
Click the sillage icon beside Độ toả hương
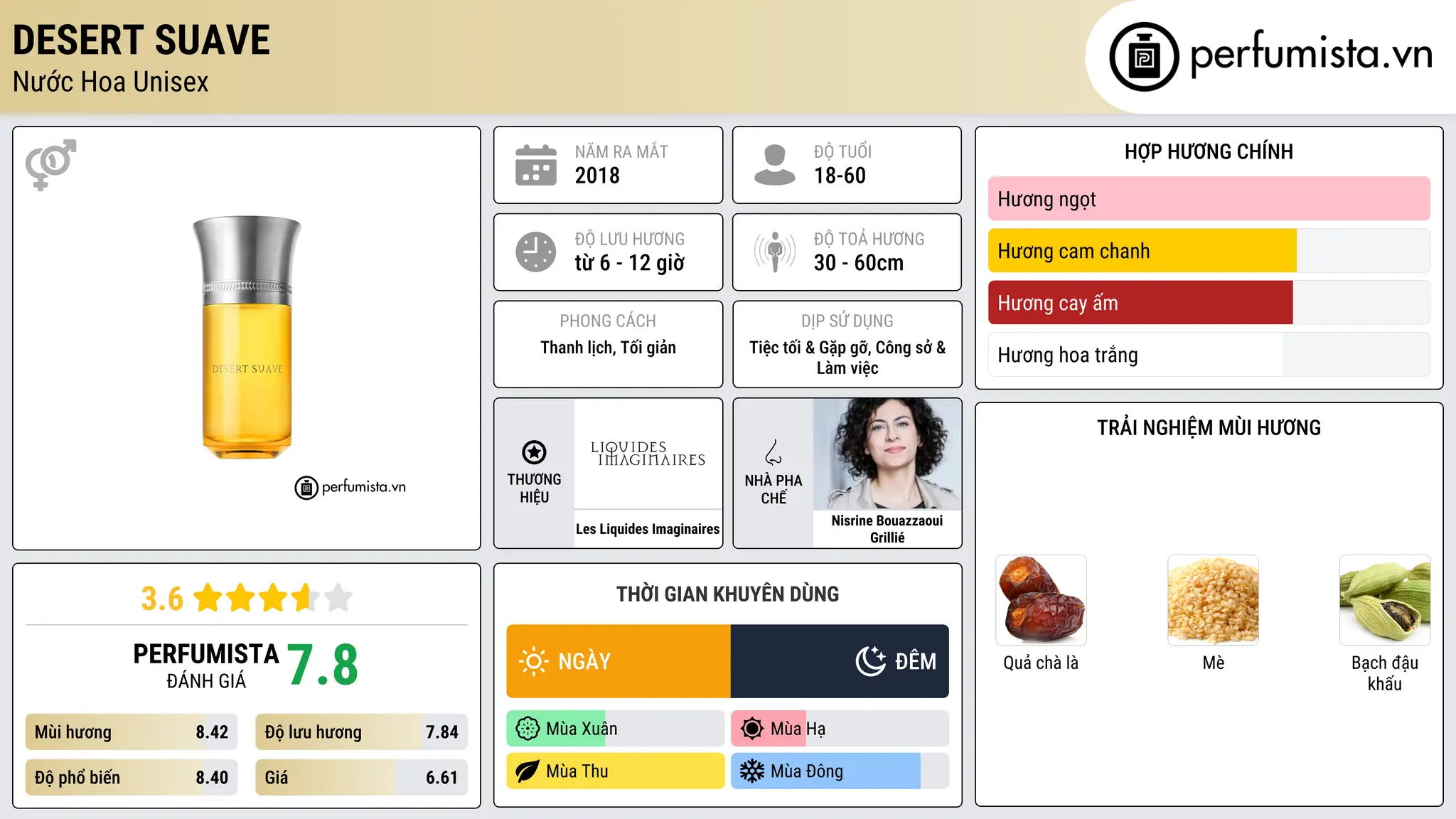tap(775, 252)
